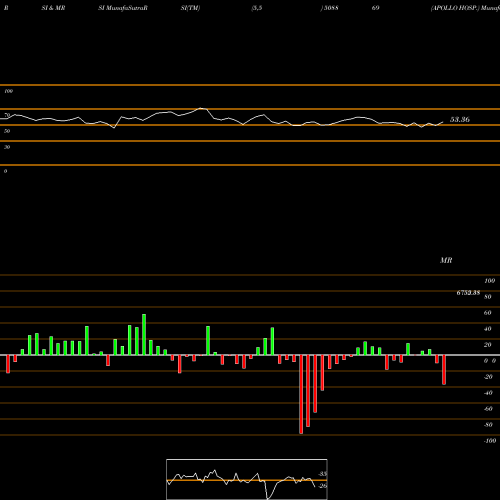Click the 50 label on RSI axis
Screen dimensions: 500x500
7,131
